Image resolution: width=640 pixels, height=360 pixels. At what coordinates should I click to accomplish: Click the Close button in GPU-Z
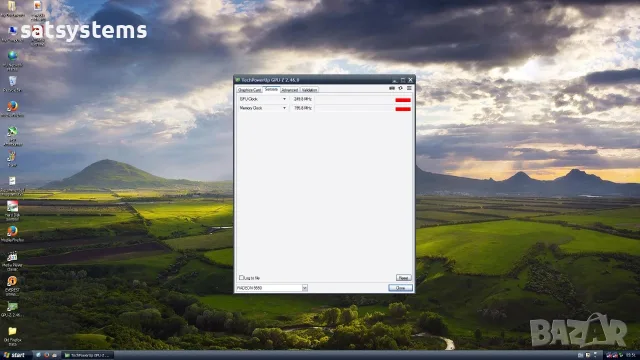(400, 288)
